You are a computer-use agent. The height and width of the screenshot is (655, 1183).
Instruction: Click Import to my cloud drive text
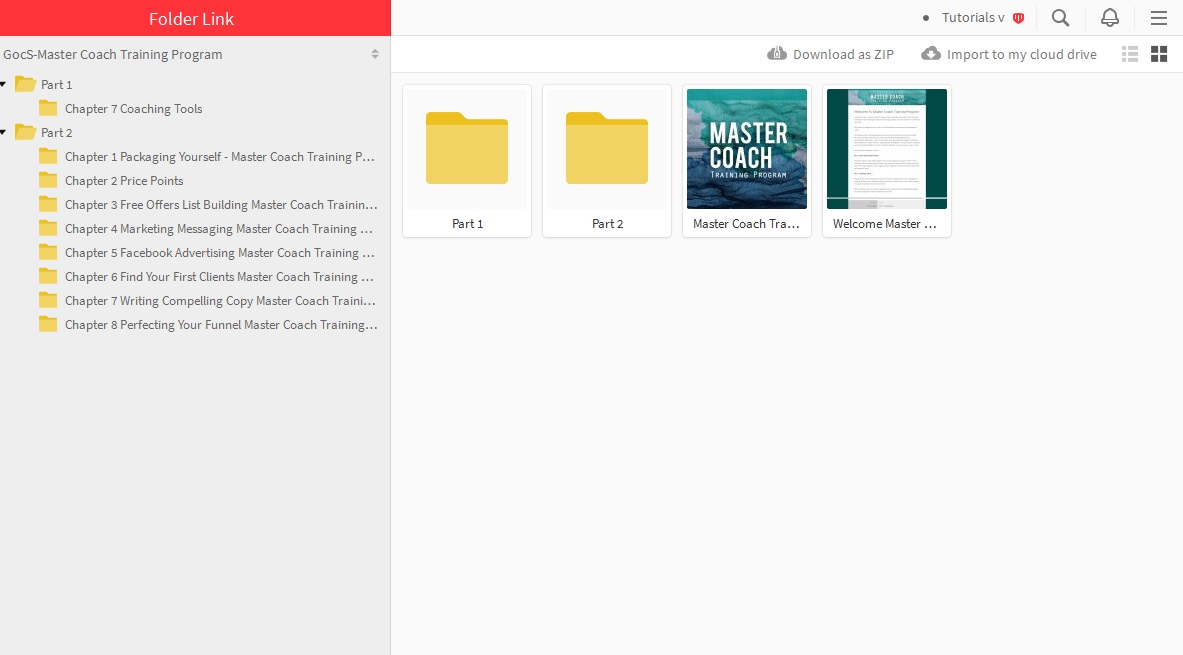(x=1022, y=54)
